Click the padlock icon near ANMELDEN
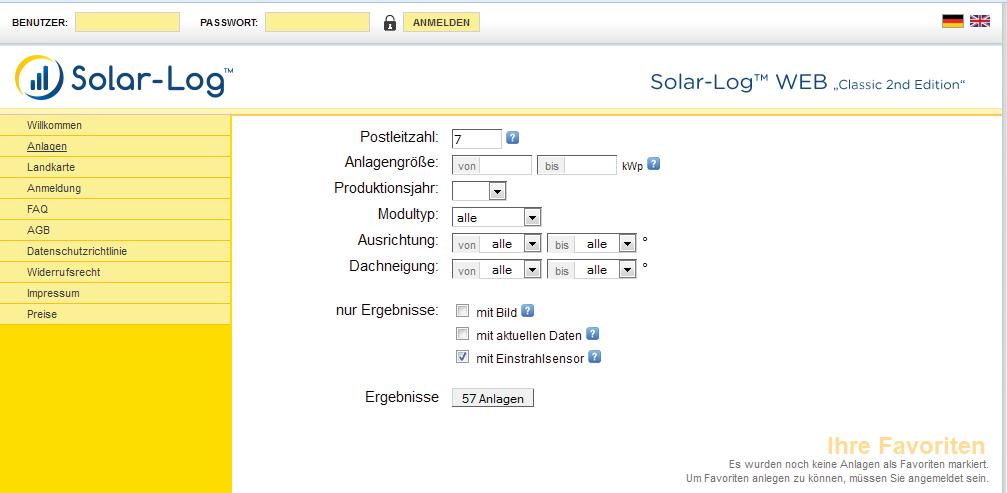This screenshot has height=493, width=1007. [390, 22]
